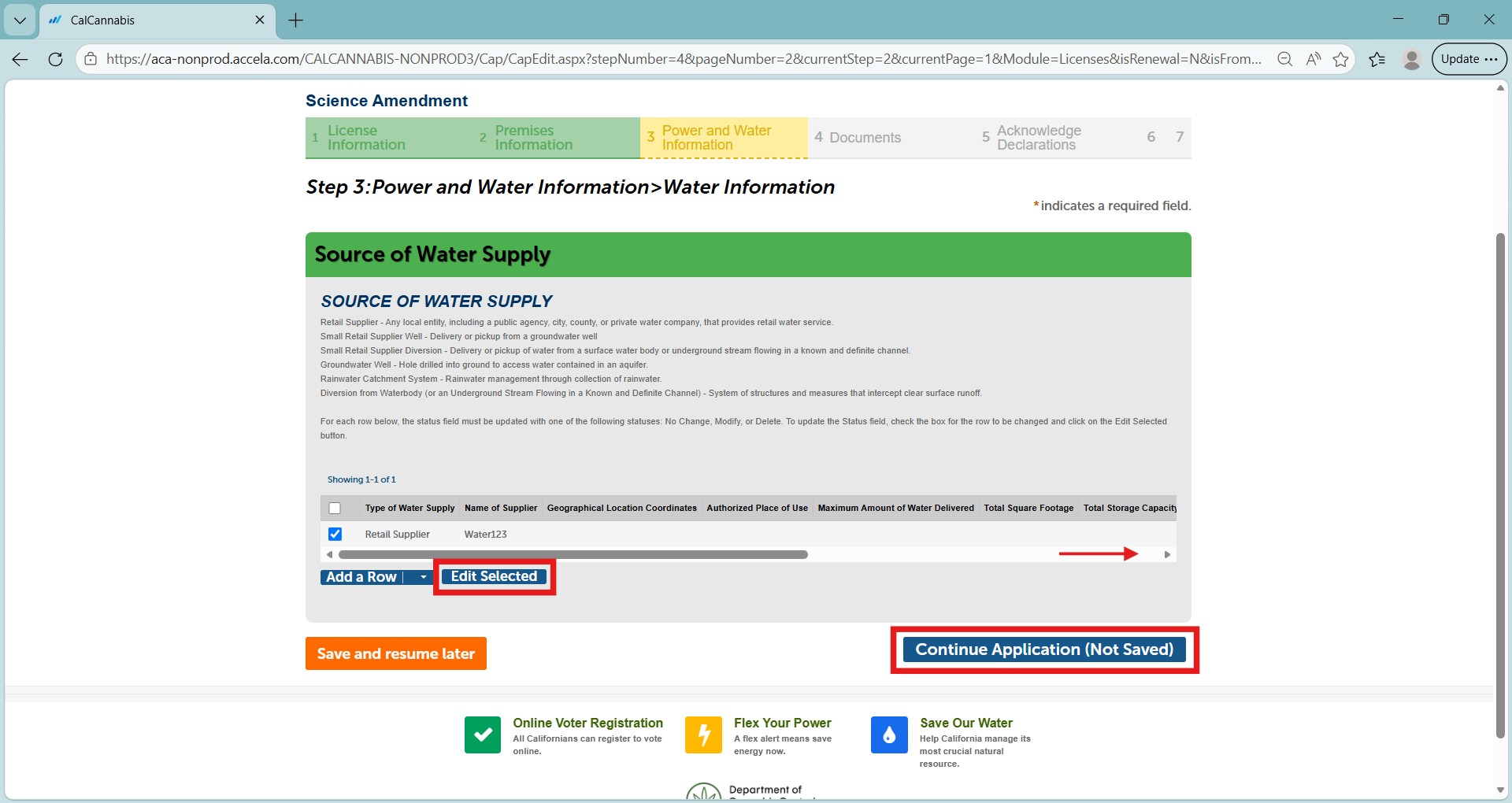Click the page scroll-down arrow
Image resolution: width=1512 pixels, height=803 pixels.
[x=1500, y=790]
